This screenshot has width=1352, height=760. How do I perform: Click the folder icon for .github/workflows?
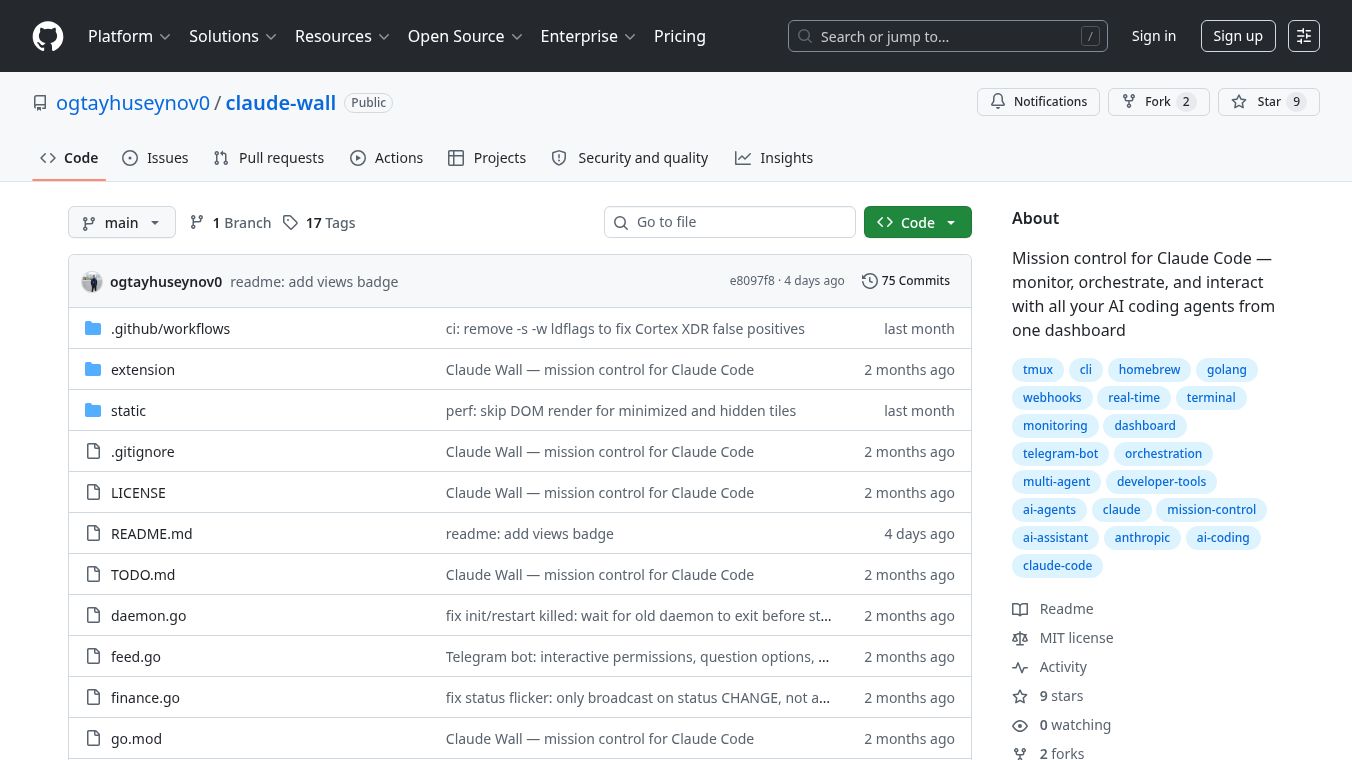[x=93, y=328]
